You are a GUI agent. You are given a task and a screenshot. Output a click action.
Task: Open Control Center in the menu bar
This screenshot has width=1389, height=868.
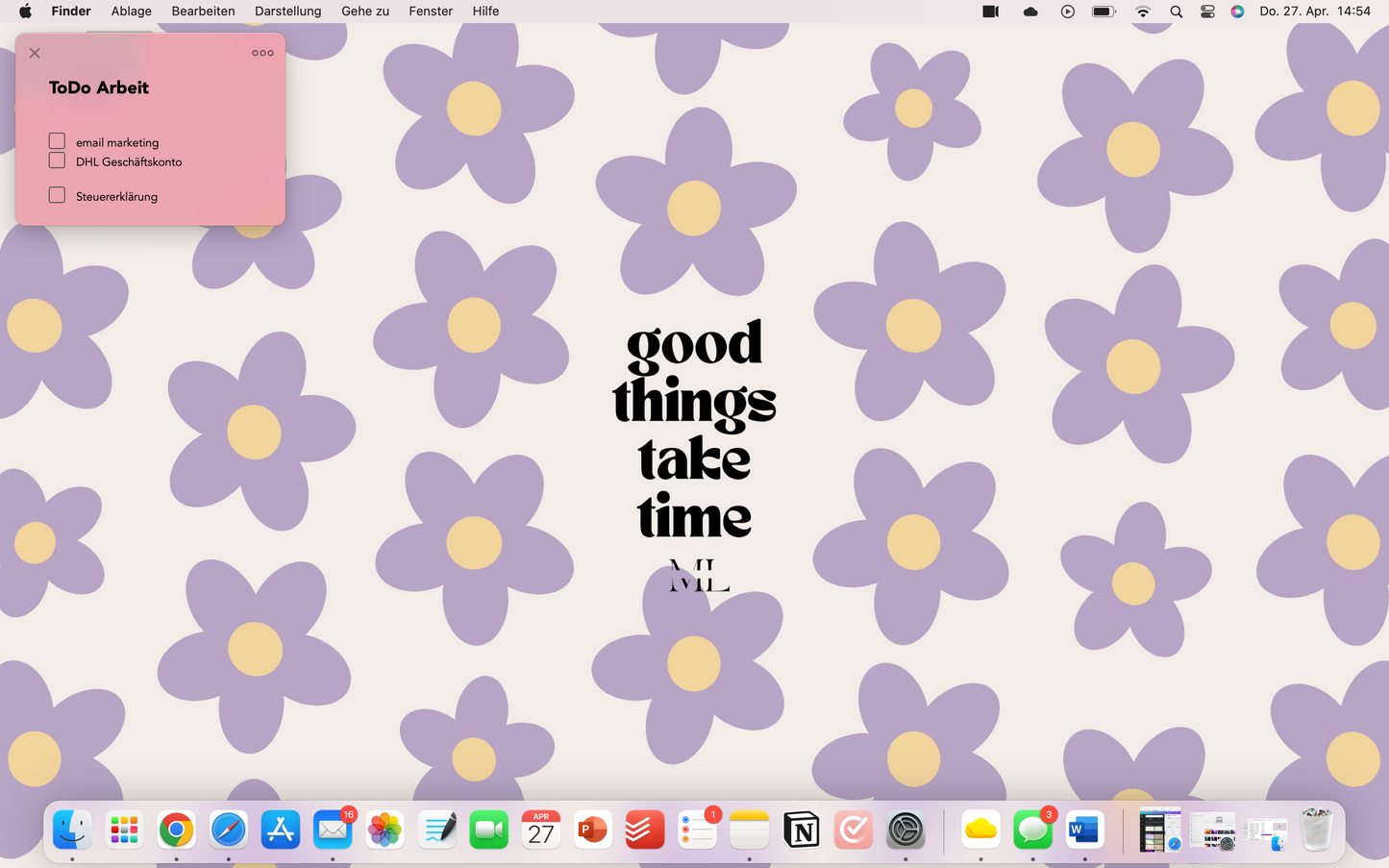click(x=1207, y=12)
